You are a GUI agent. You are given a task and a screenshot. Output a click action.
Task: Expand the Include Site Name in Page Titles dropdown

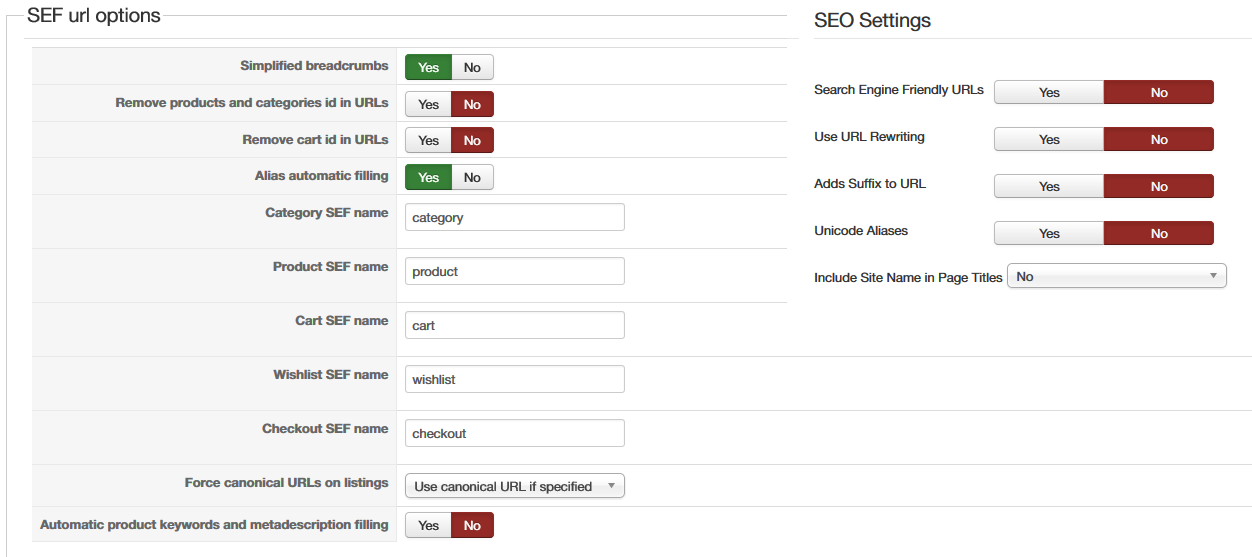1117,276
